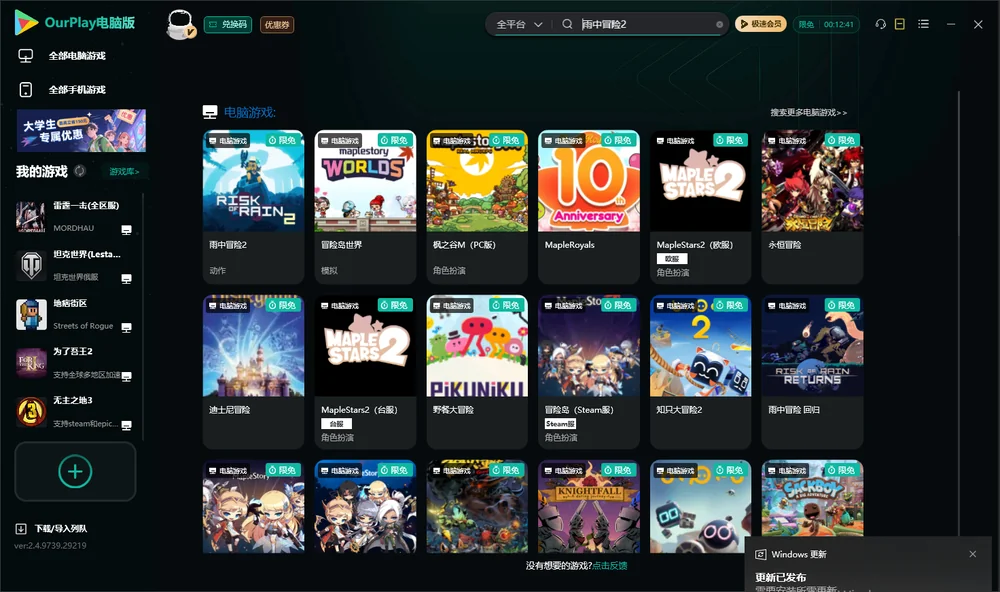The width and height of the screenshot is (1000, 592).
Task: Open the 雨中冒险2 game card
Action: [253, 207]
